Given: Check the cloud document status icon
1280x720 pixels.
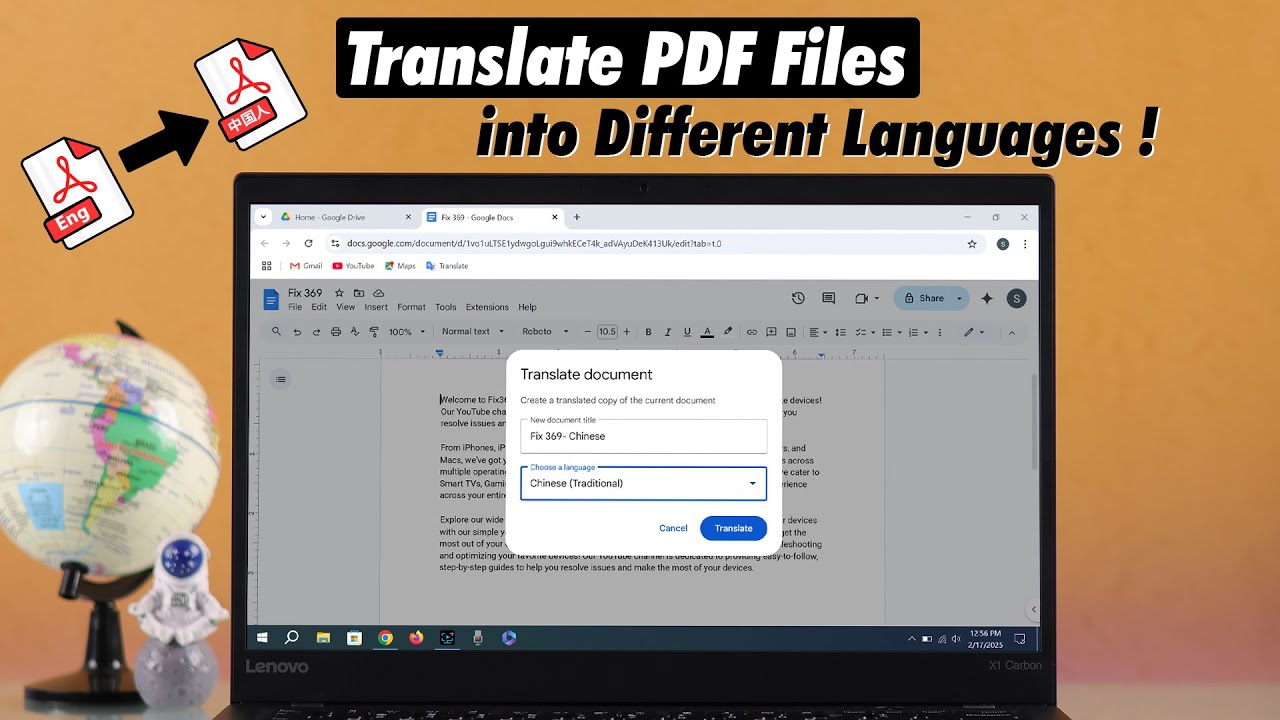Looking at the screenshot, I should [x=379, y=293].
